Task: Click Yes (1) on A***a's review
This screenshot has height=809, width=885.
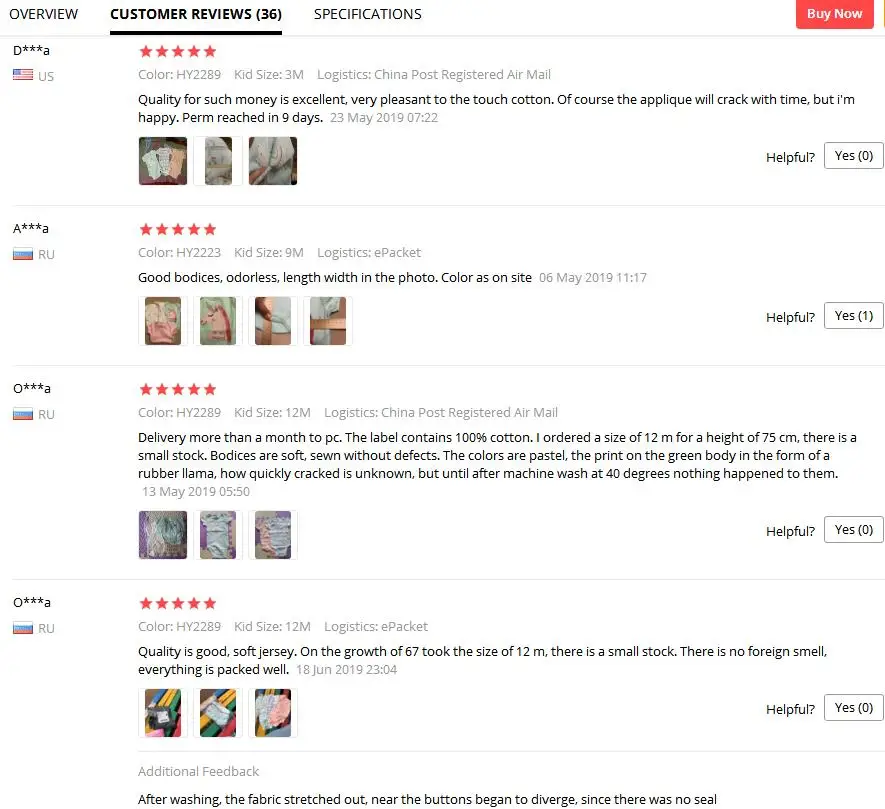Action: coord(853,316)
